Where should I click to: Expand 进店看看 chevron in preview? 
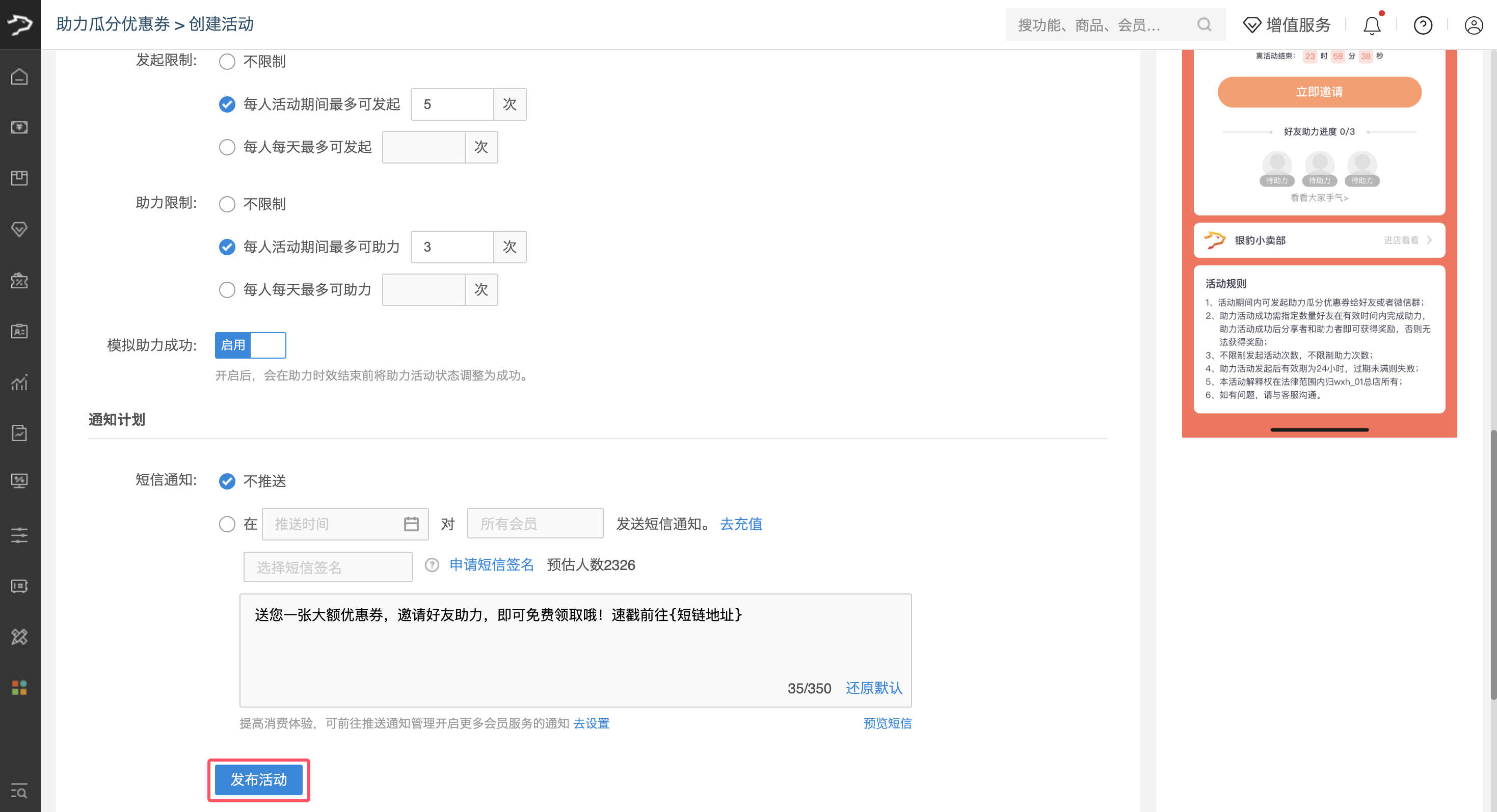pyautogui.click(x=1429, y=240)
